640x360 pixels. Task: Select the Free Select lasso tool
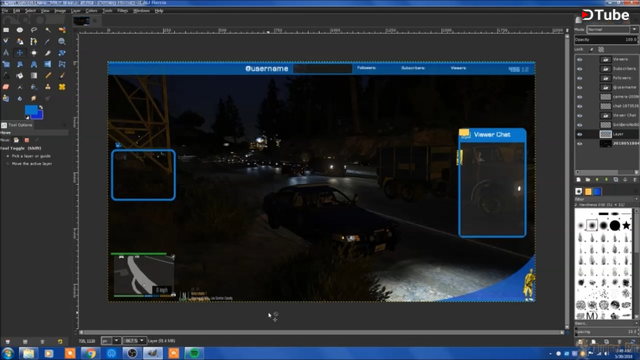click(x=34, y=30)
